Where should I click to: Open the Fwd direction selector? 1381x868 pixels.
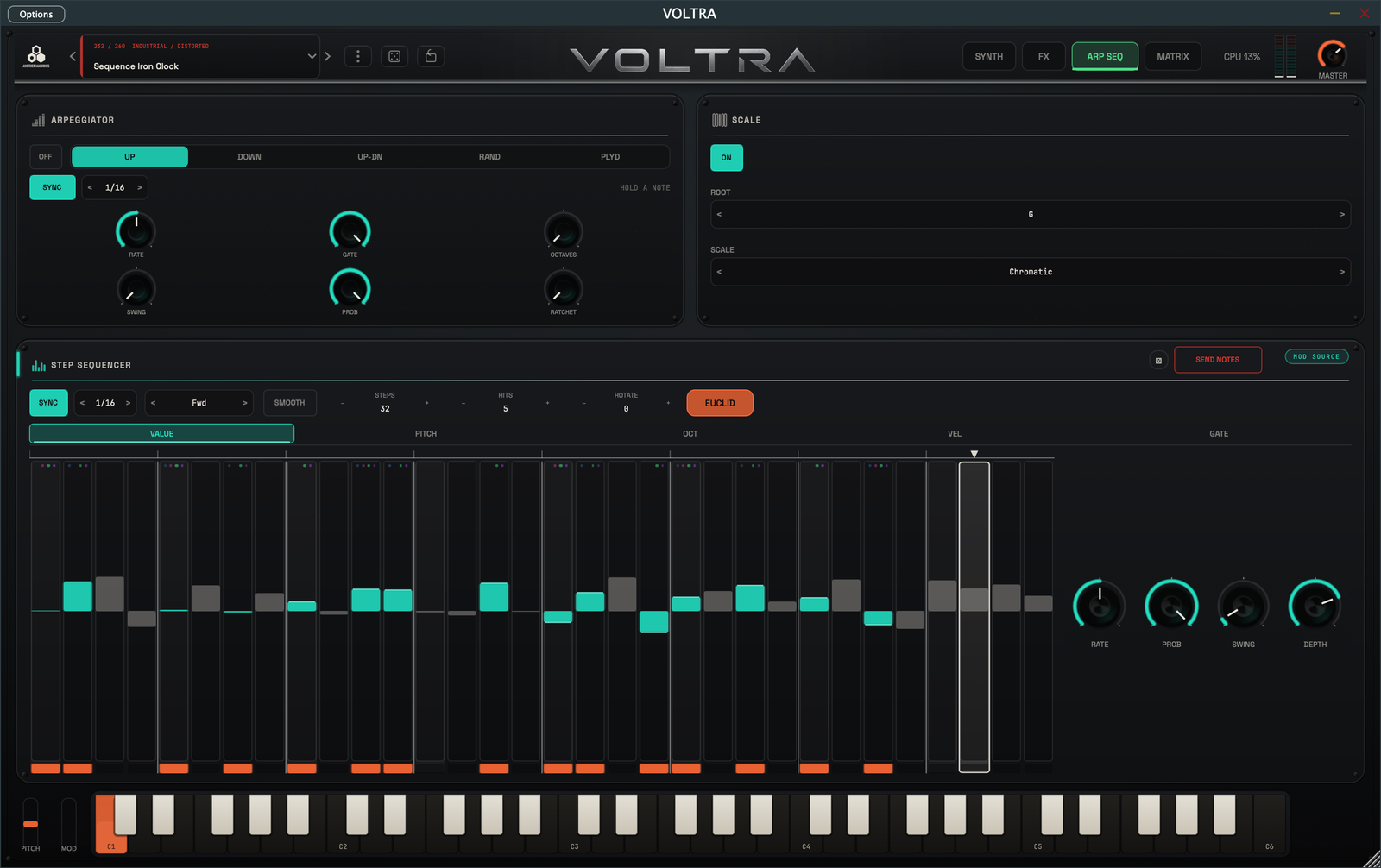(x=199, y=403)
